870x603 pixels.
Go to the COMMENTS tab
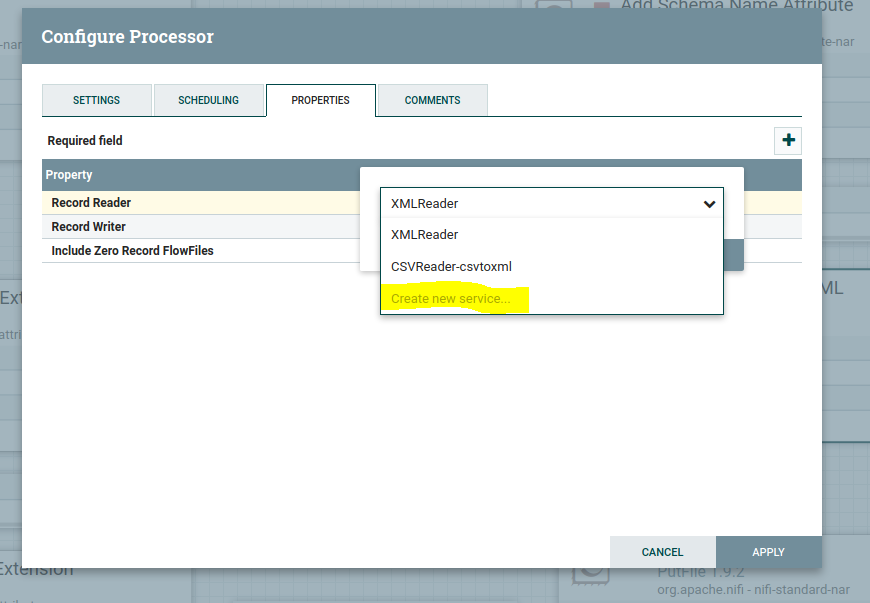pos(432,101)
